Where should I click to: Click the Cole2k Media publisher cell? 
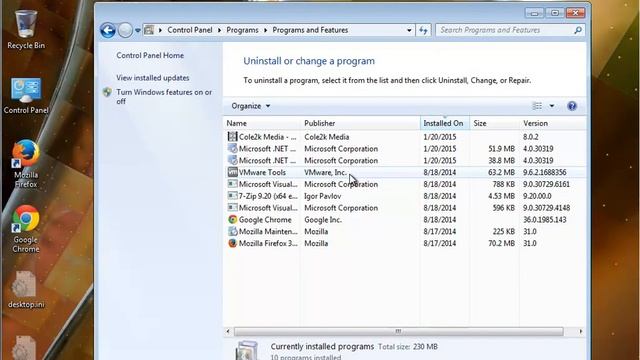[x=327, y=137]
